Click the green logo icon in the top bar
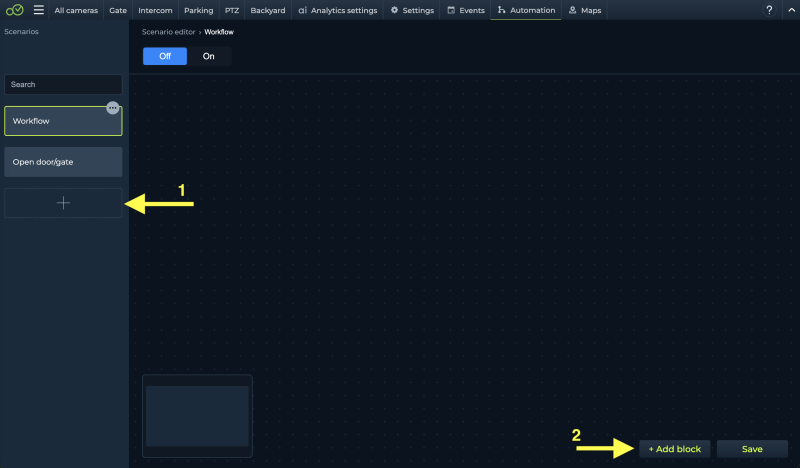The image size is (800, 468). tap(14, 10)
